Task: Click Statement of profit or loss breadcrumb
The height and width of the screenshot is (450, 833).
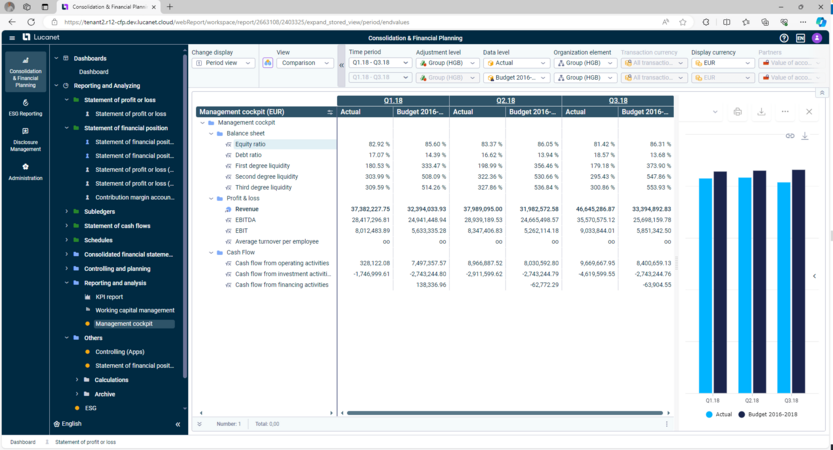Action: click(x=85, y=442)
